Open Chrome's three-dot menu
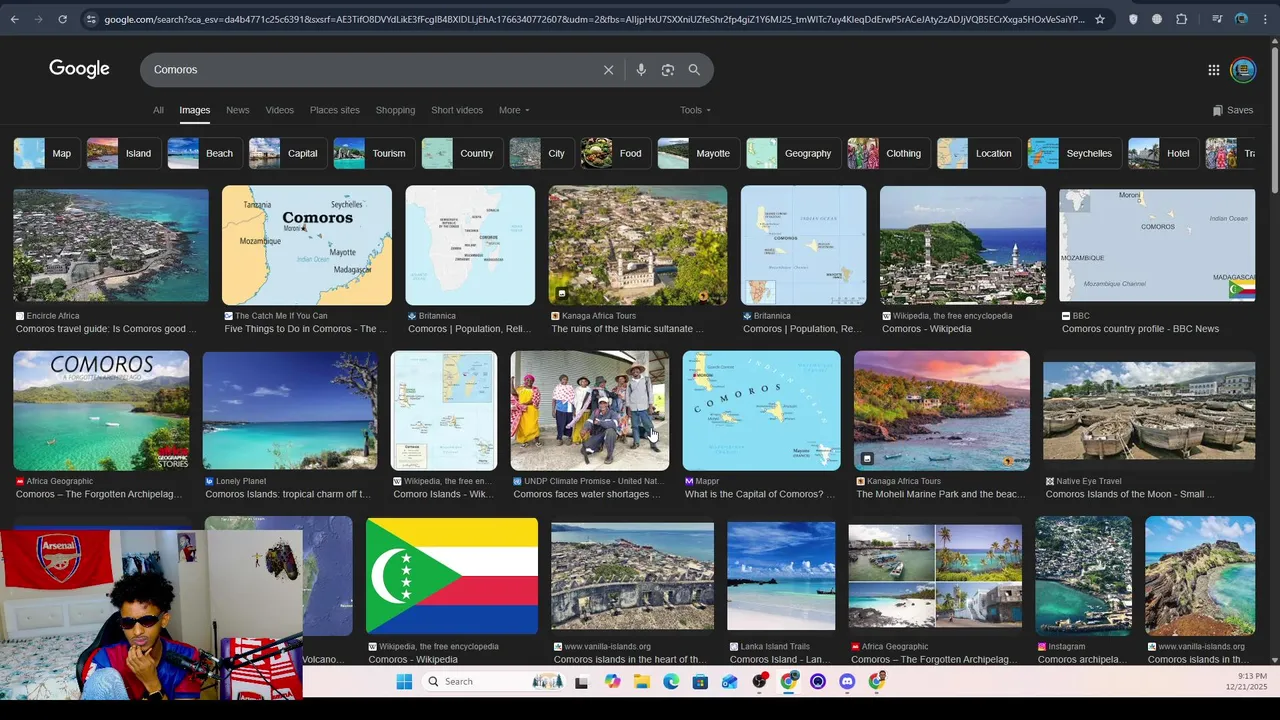Image resolution: width=1280 pixels, height=720 pixels. pos(1266,19)
